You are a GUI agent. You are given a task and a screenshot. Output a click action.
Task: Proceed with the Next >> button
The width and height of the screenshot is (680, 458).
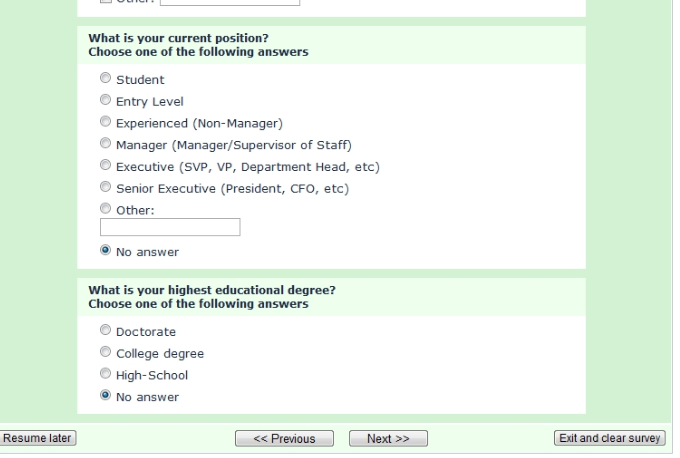point(388,439)
